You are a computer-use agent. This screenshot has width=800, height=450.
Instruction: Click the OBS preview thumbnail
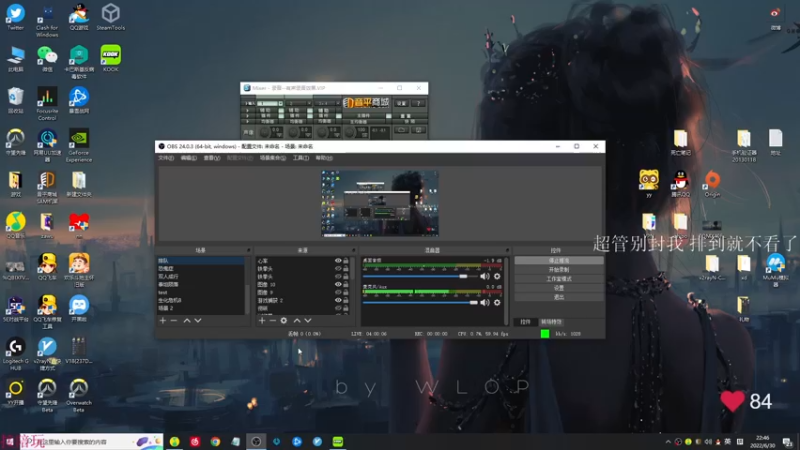(380, 204)
